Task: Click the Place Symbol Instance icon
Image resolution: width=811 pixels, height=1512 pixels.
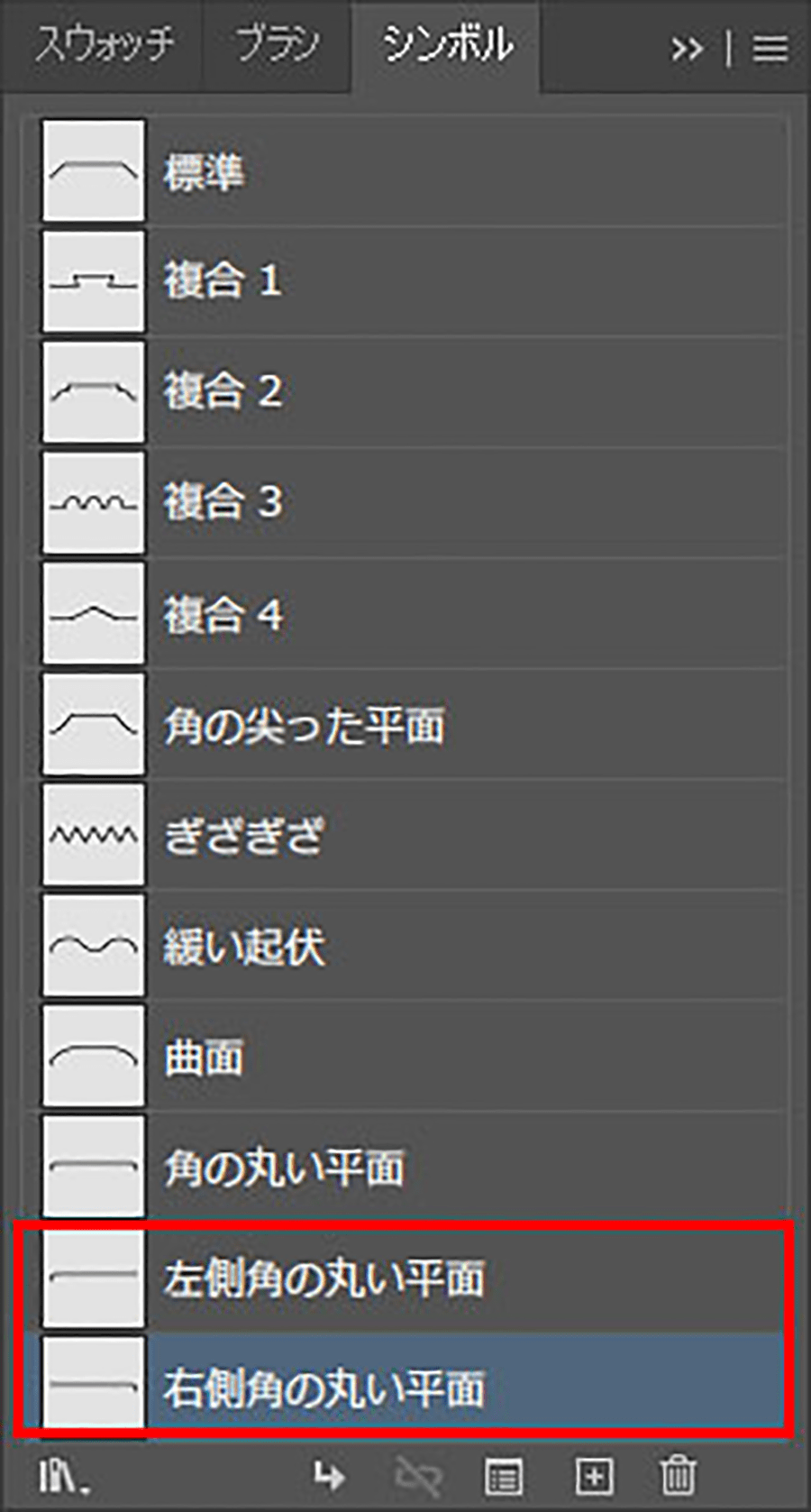Action: [x=329, y=1476]
